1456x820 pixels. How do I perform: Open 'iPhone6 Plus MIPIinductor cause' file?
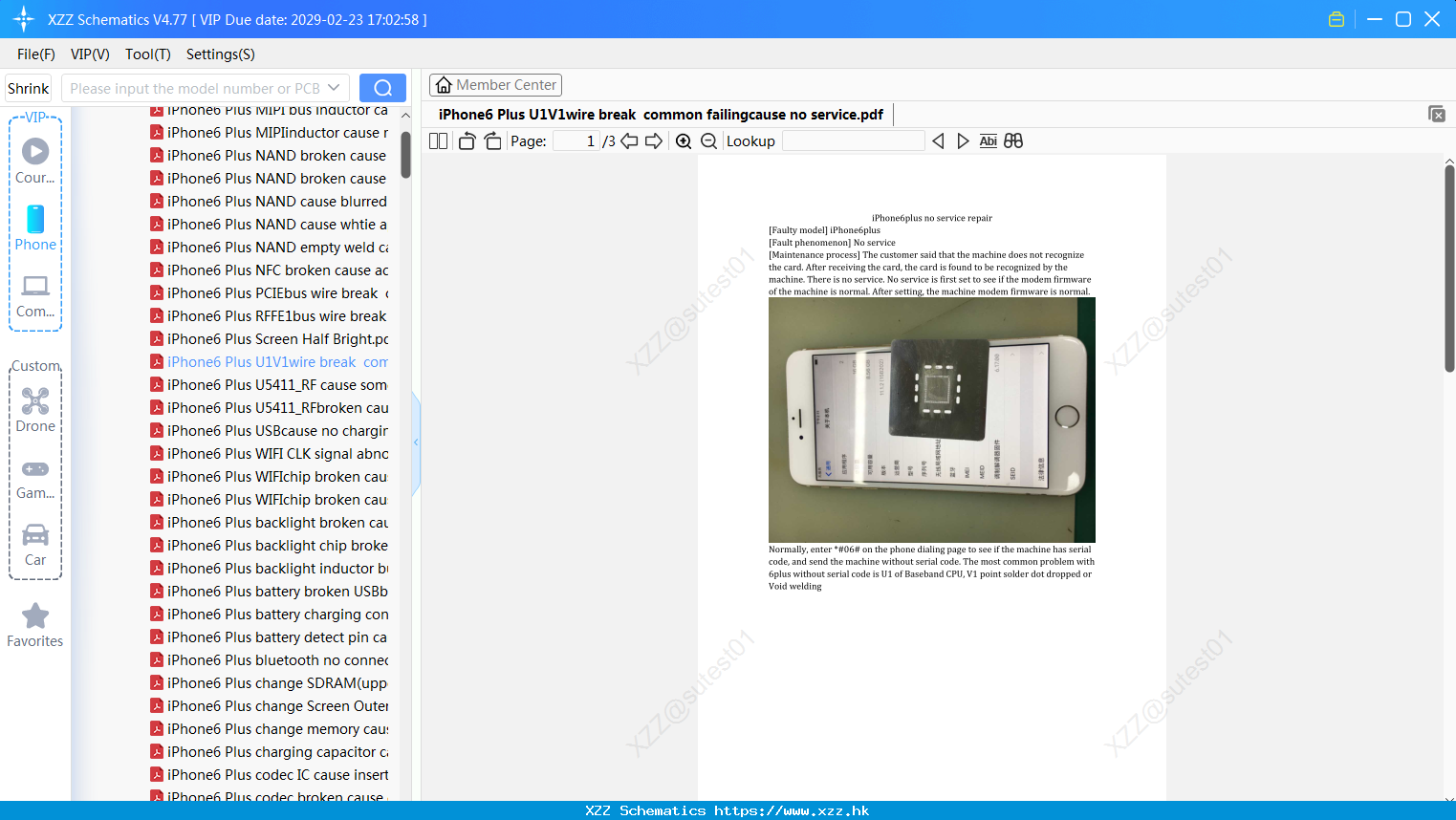point(270,133)
